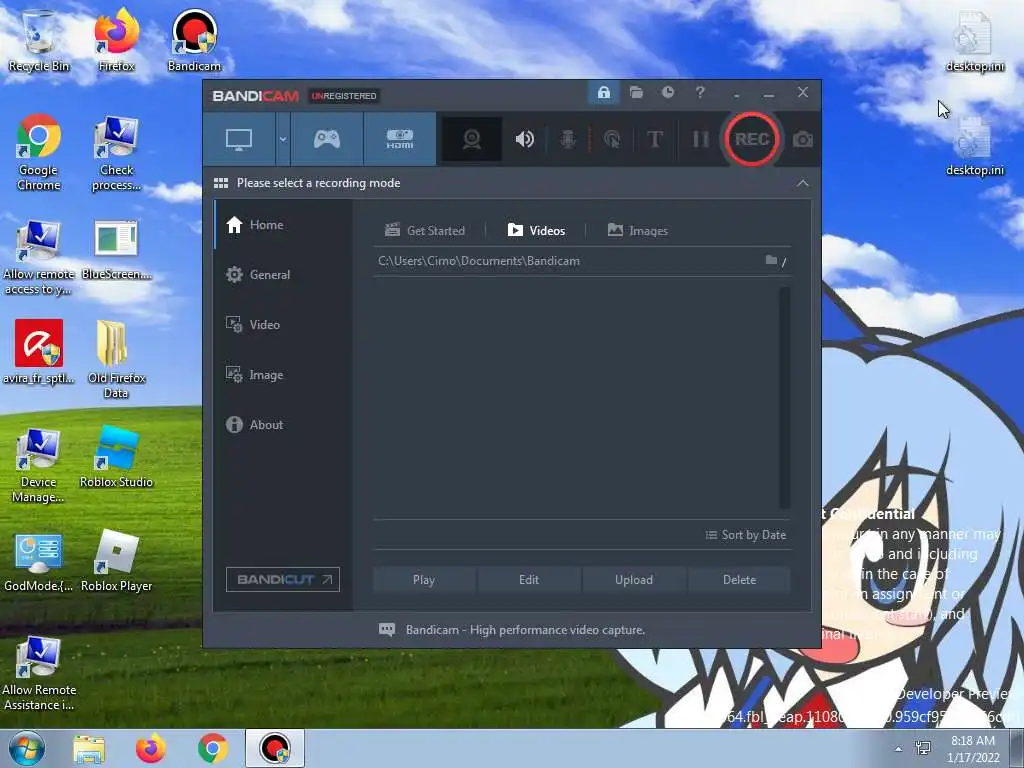
Task: Open output folder icon in title bar
Action: click(636, 93)
